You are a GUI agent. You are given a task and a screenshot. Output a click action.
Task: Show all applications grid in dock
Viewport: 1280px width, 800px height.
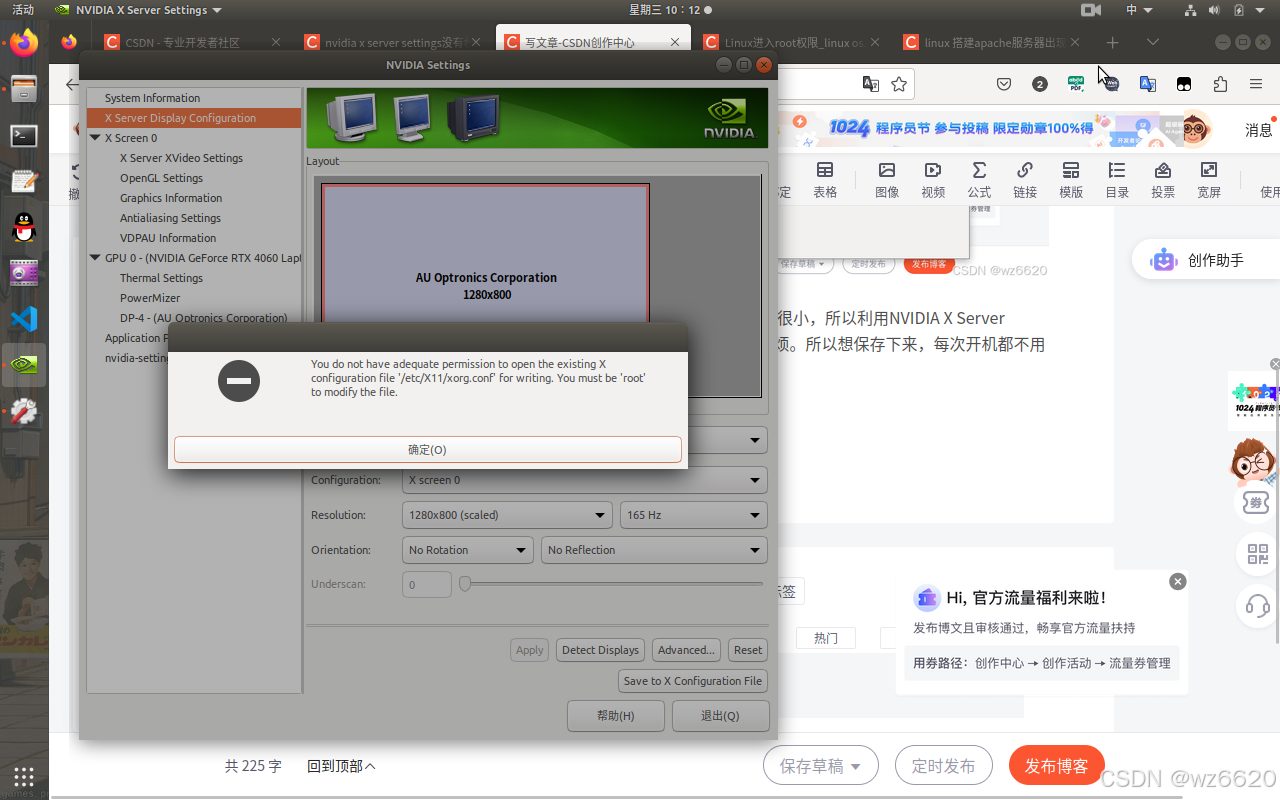[24, 776]
